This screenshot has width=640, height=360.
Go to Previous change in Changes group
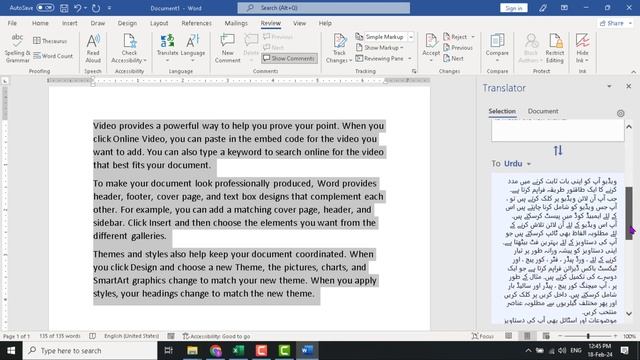tap(458, 48)
